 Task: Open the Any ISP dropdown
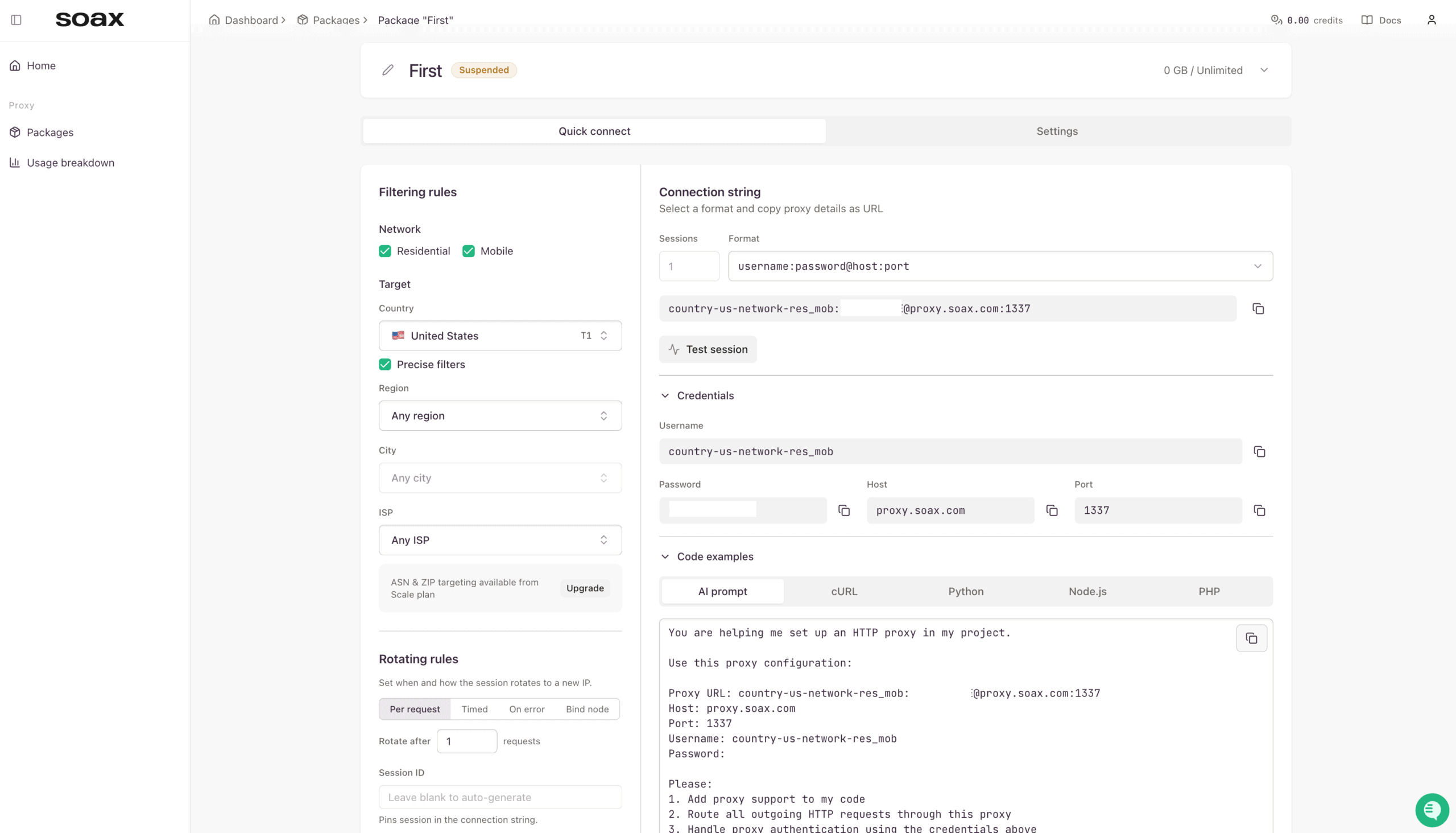500,540
